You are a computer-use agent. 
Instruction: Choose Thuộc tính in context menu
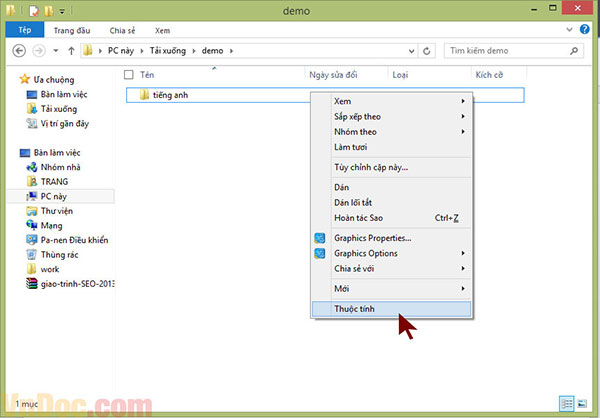392,309
